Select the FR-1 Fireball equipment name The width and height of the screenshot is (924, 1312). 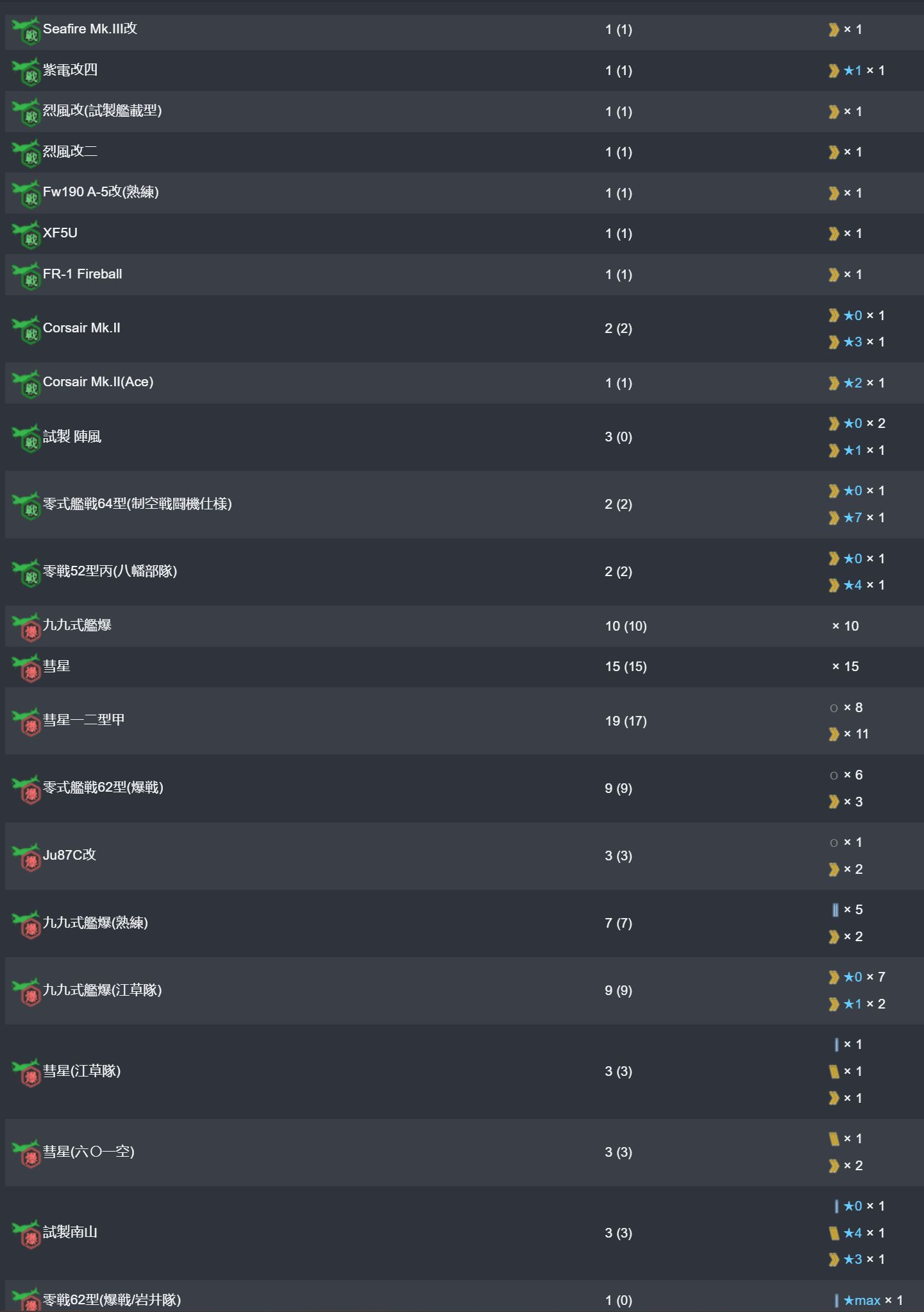coord(83,274)
